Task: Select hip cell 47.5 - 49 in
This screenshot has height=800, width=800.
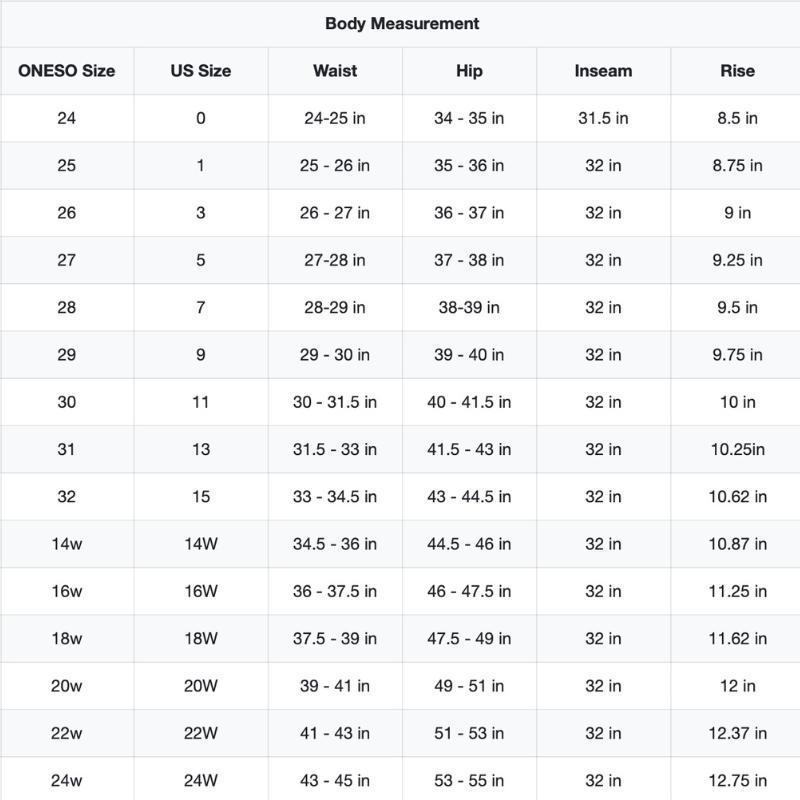Action: click(x=468, y=639)
